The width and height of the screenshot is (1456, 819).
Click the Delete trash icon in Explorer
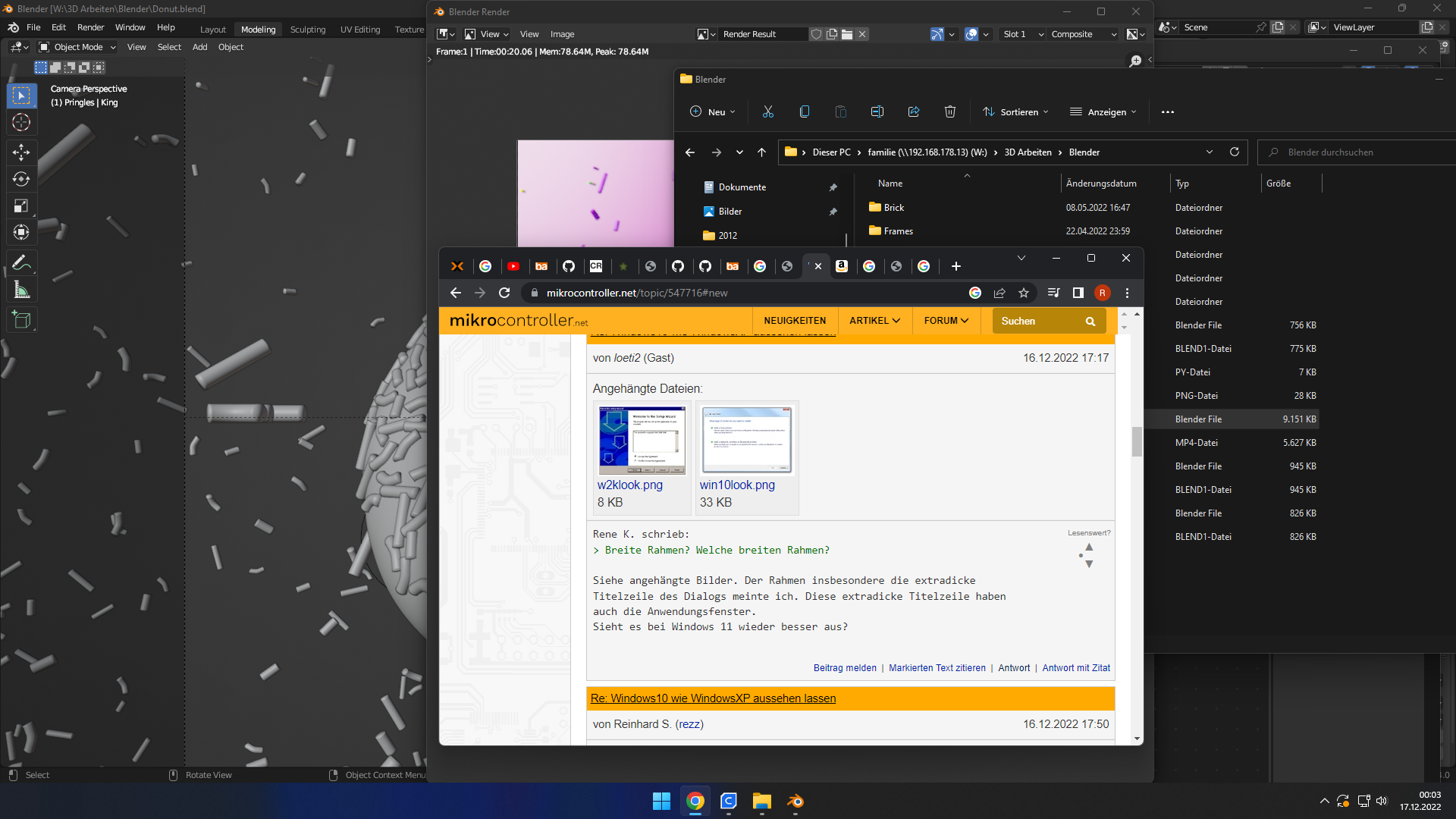click(950, 111)
